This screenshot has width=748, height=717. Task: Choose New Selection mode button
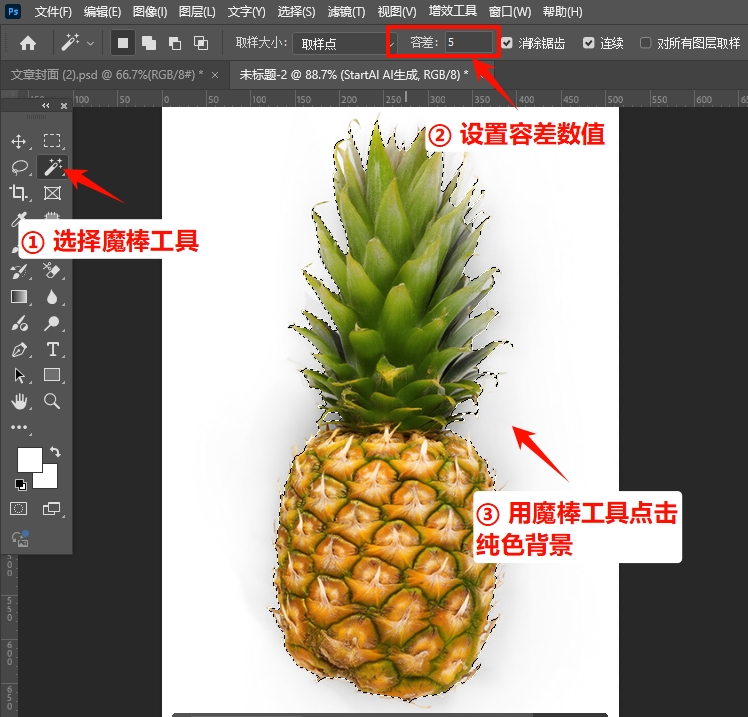coord(123,43)
